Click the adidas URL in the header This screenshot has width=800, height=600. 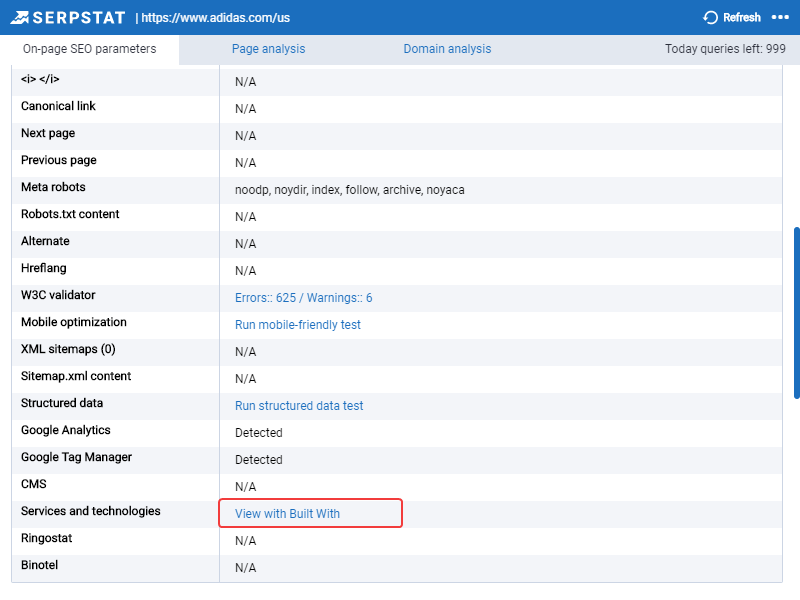pyautogui.click(x=216, y=18)
